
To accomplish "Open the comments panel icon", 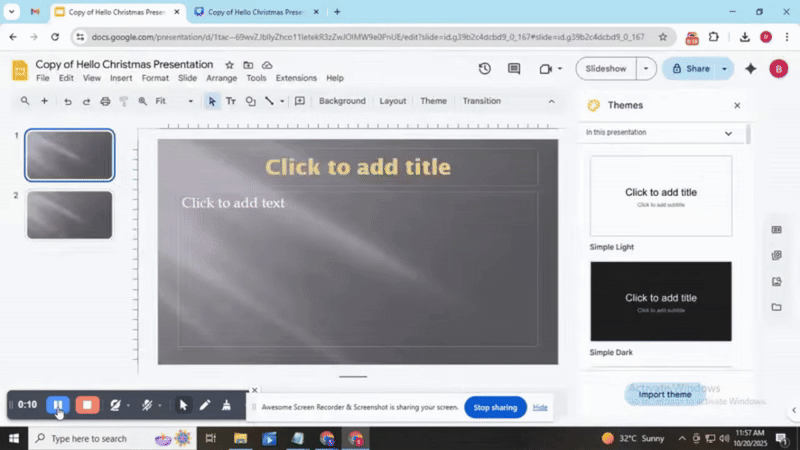I will click(x=514, y=69).
